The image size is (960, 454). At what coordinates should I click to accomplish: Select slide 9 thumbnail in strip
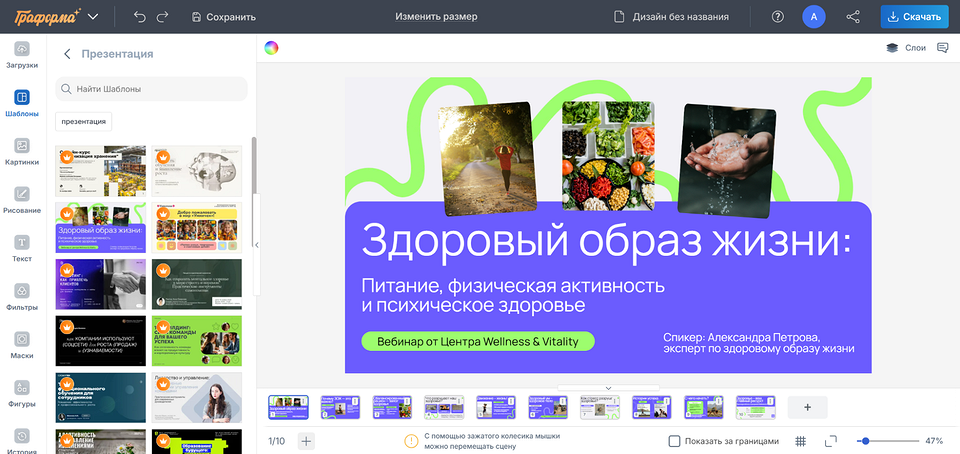[x=704, y=407]
